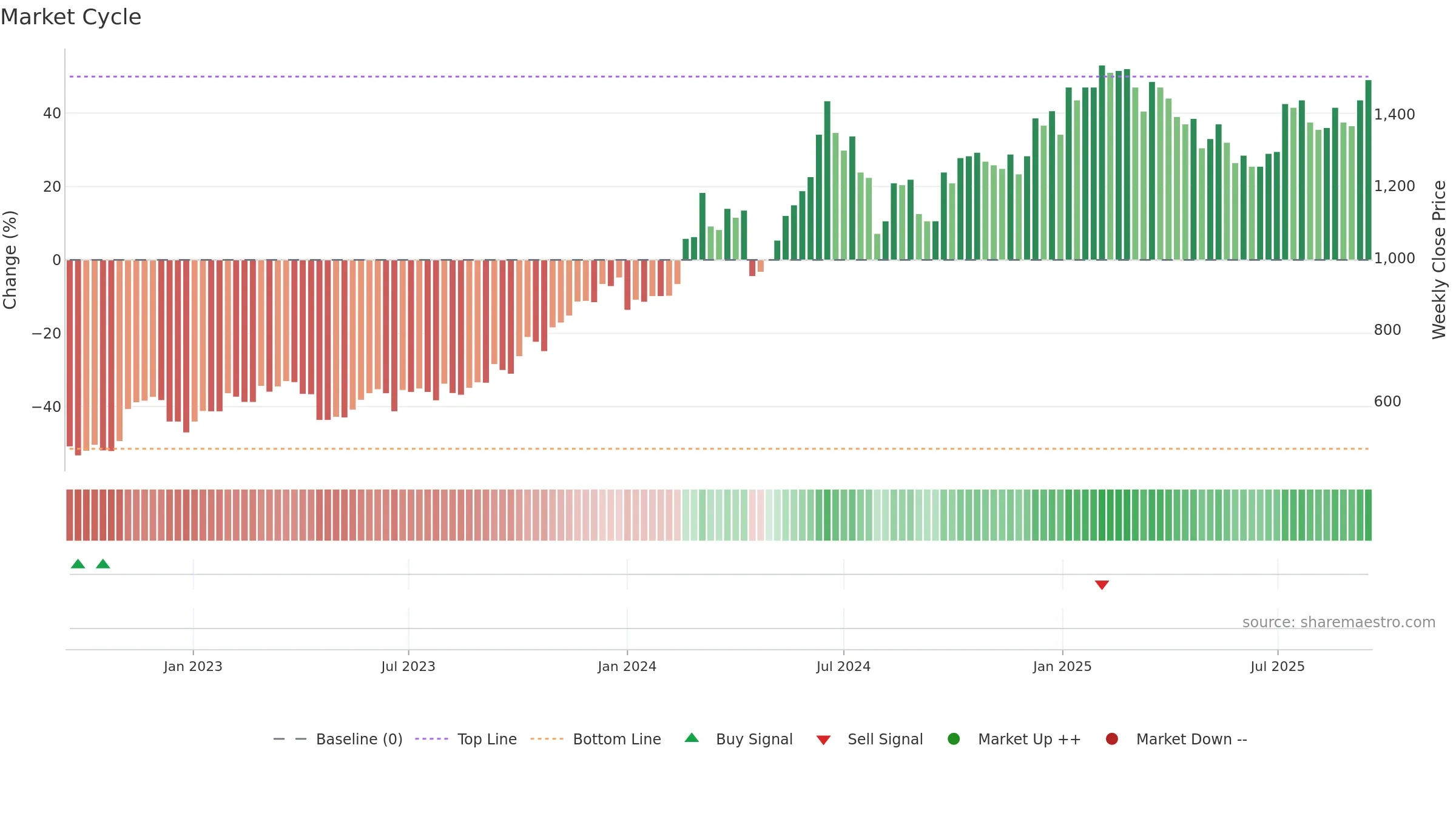Click the green Buy Signal legend triangle
1456x819 pixels.
click(x=692, y=738)
